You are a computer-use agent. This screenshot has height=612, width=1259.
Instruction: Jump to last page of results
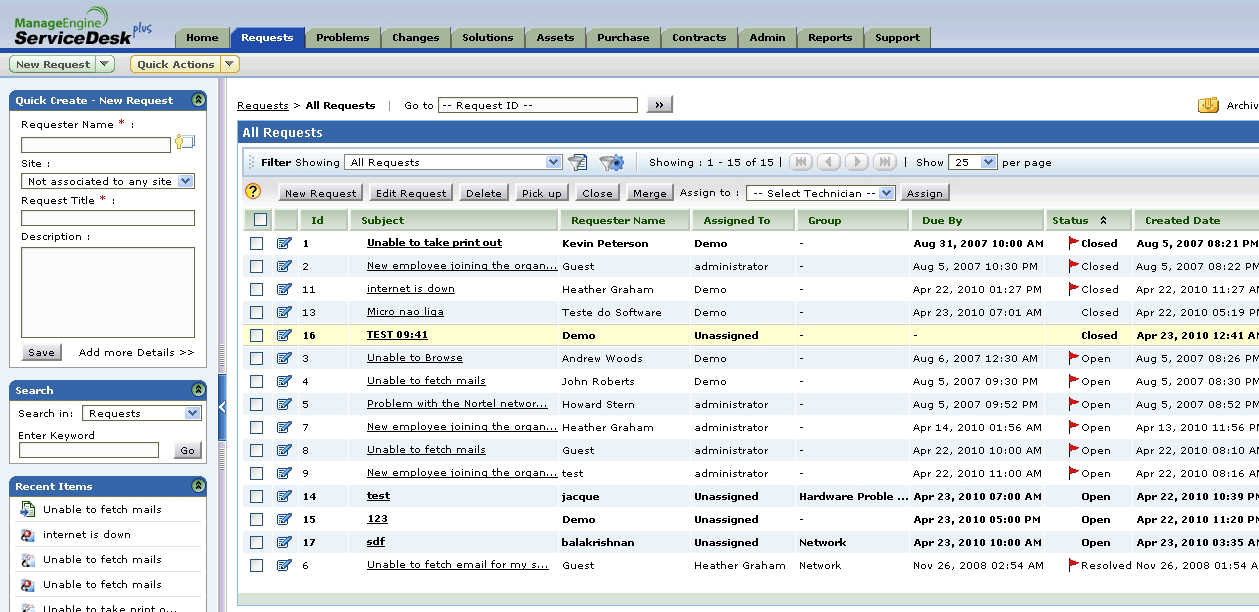pos(884,162)
